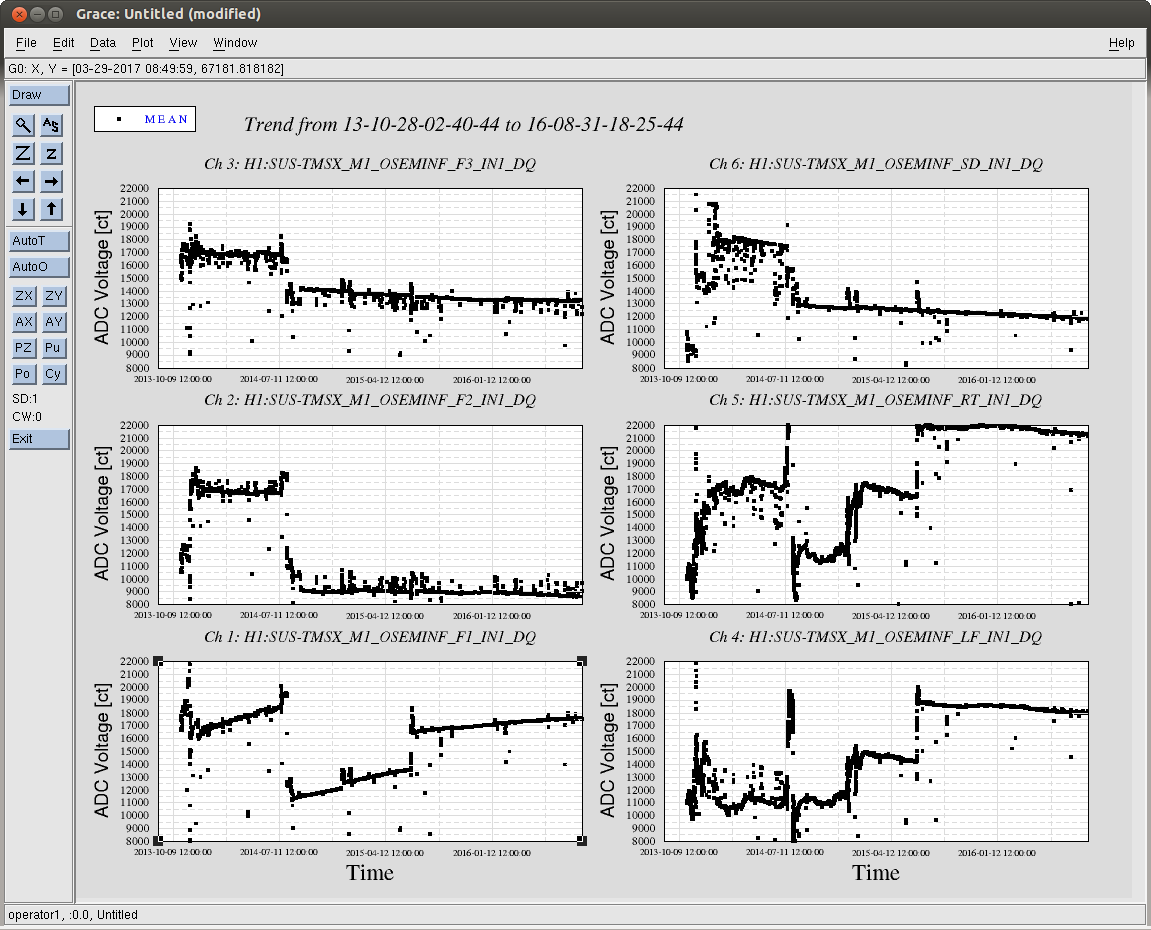Click the autoscale AS icon

pos(52,125)
